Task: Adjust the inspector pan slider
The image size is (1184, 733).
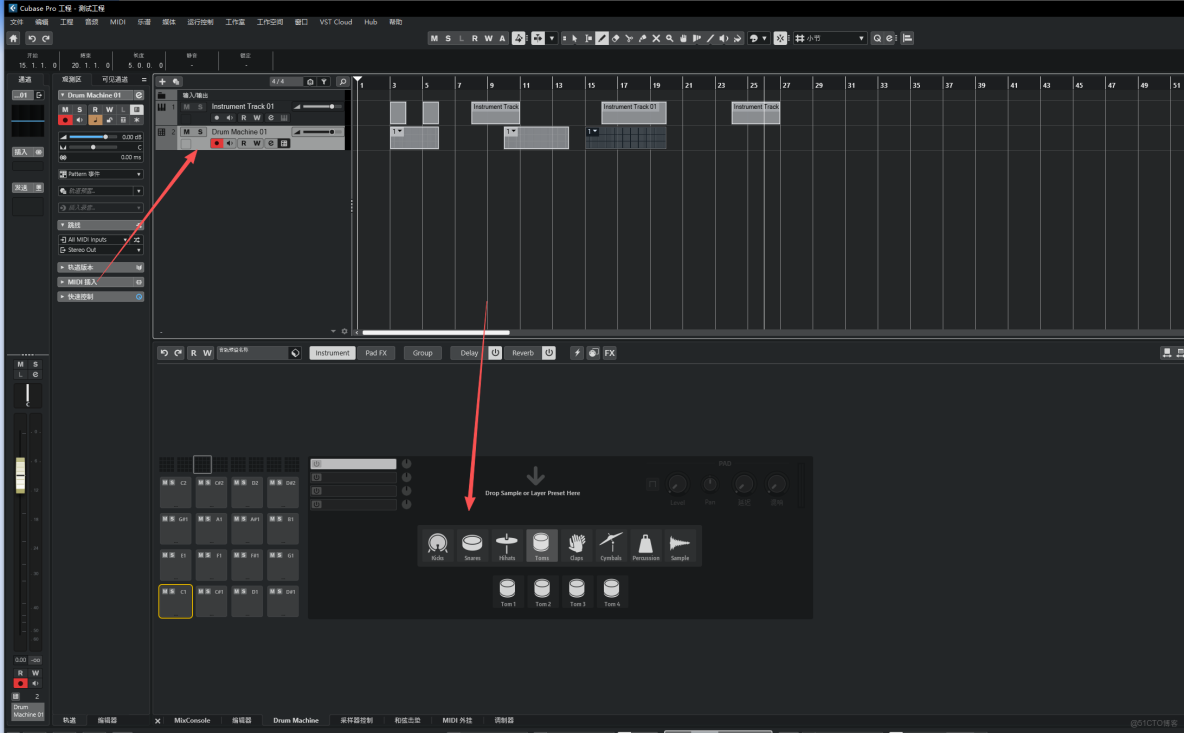Action: [x=94, y=147]
